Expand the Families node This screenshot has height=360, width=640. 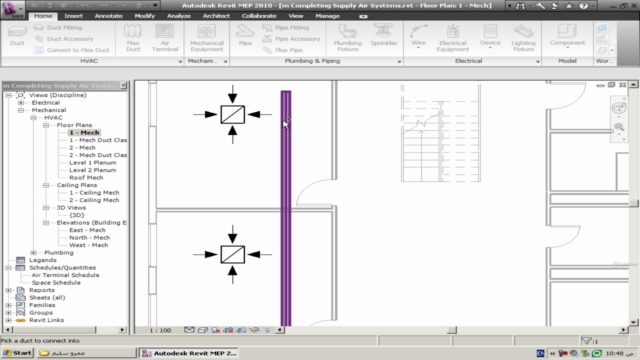(8, 305)
